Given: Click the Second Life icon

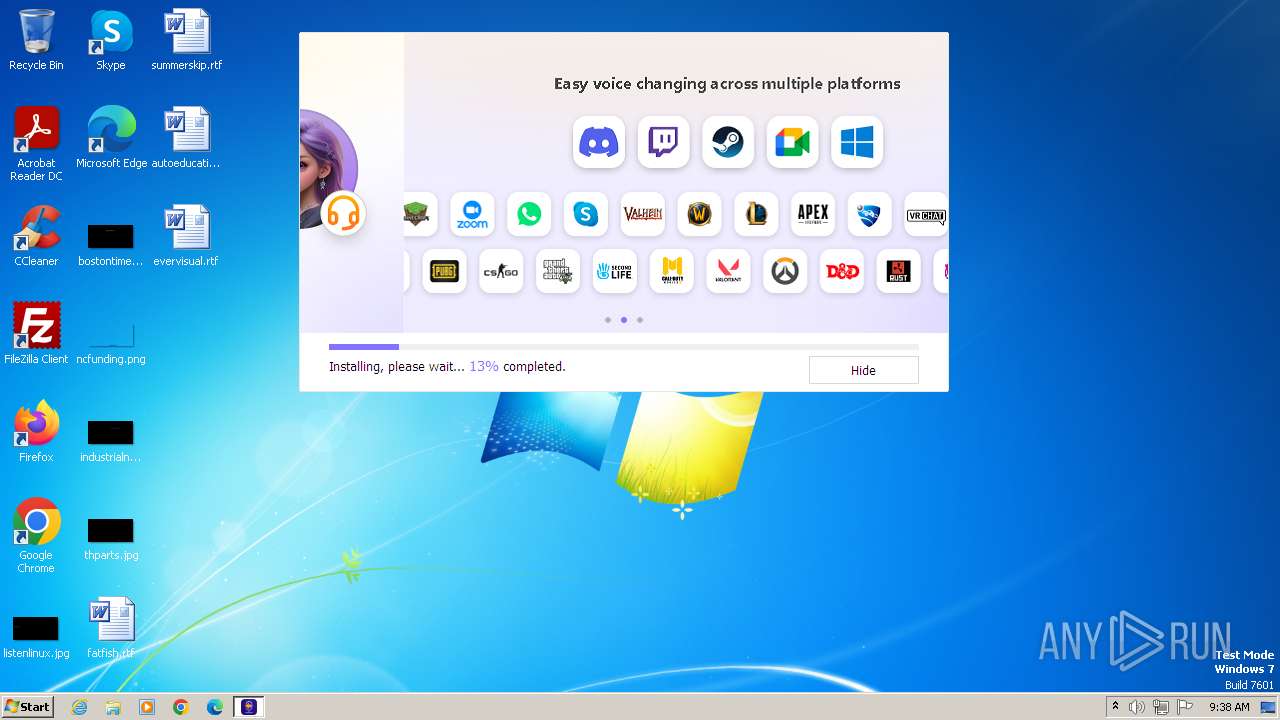Looking at the screenshot, I should (615, 271).
